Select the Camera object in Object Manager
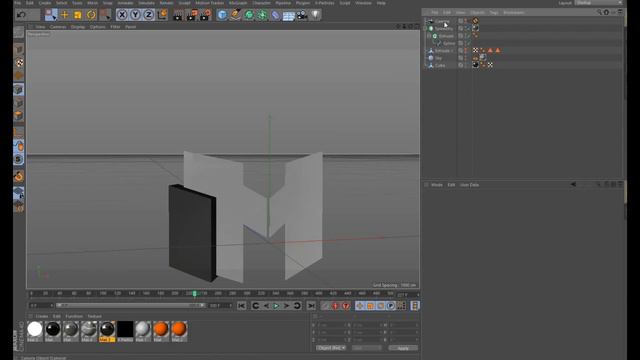 click(442, 21)
